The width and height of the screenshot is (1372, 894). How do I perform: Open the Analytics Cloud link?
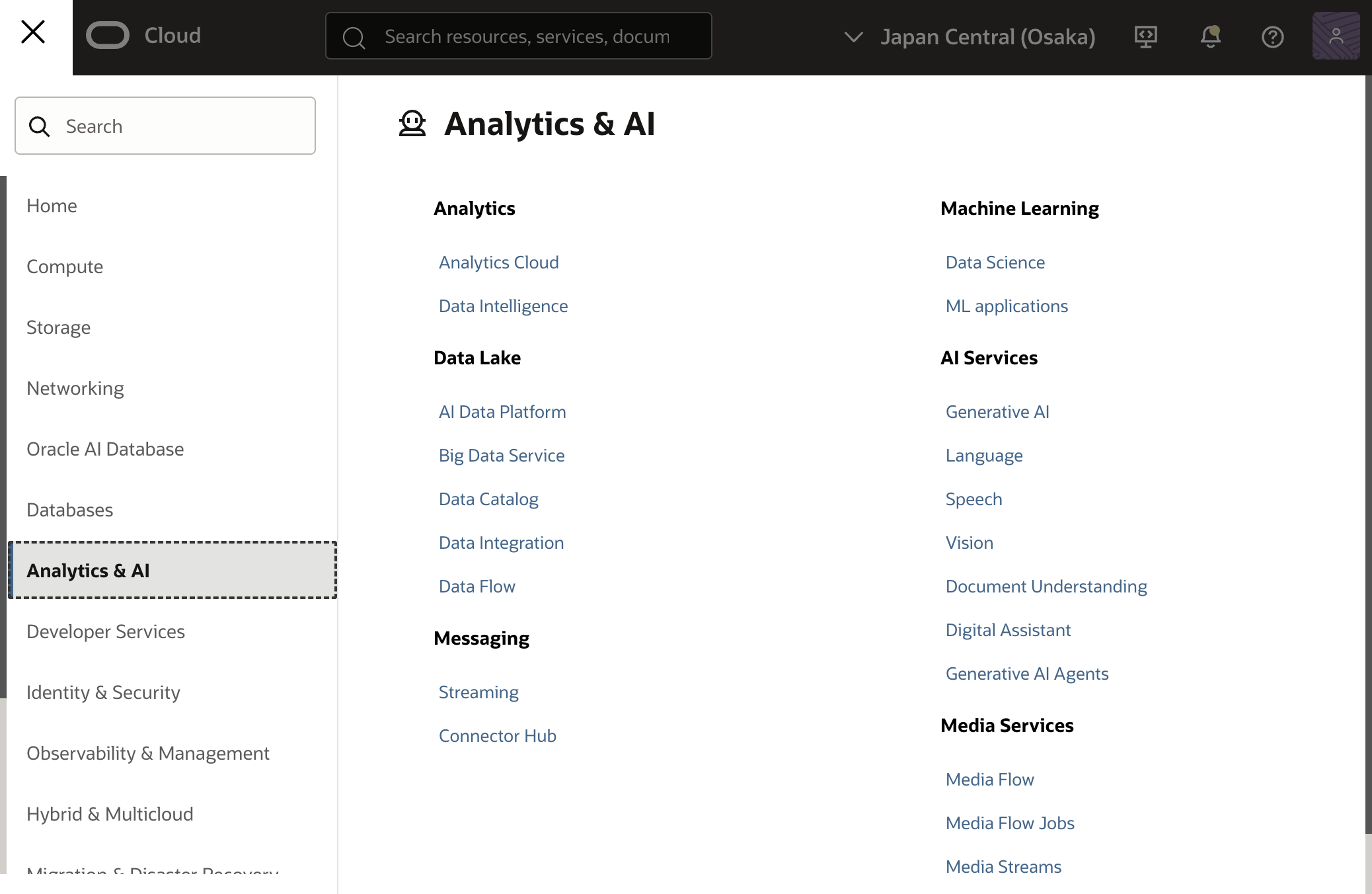click(x=498, y=263)
